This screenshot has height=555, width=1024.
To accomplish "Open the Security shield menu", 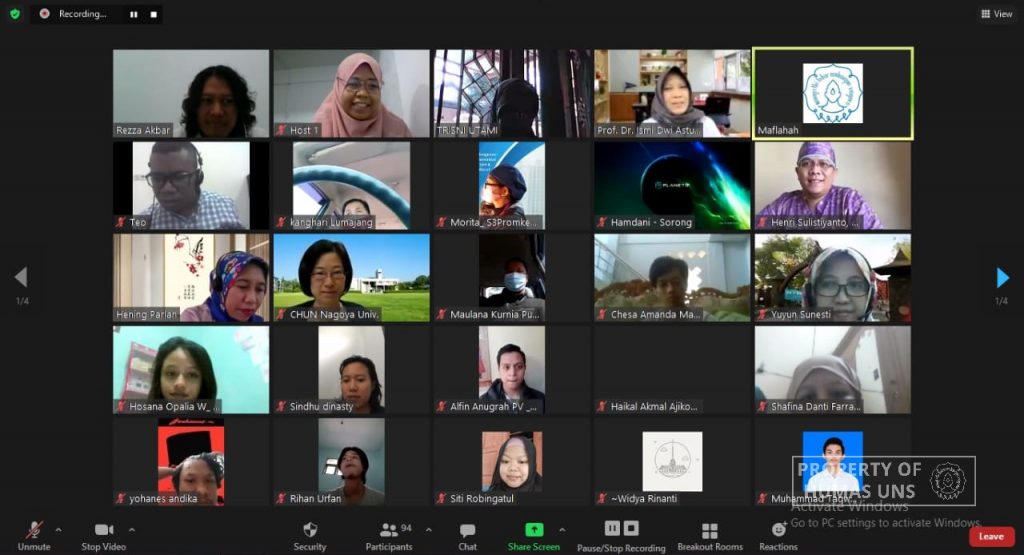I will [x=310, y=535].
